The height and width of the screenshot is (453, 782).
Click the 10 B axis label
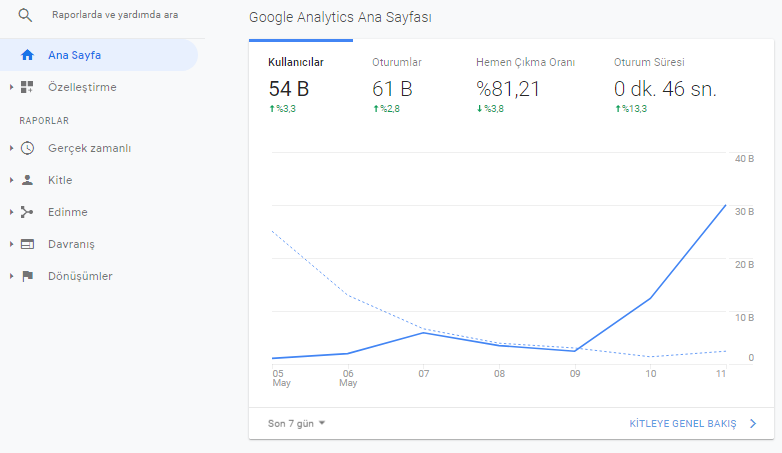(744, 317)
